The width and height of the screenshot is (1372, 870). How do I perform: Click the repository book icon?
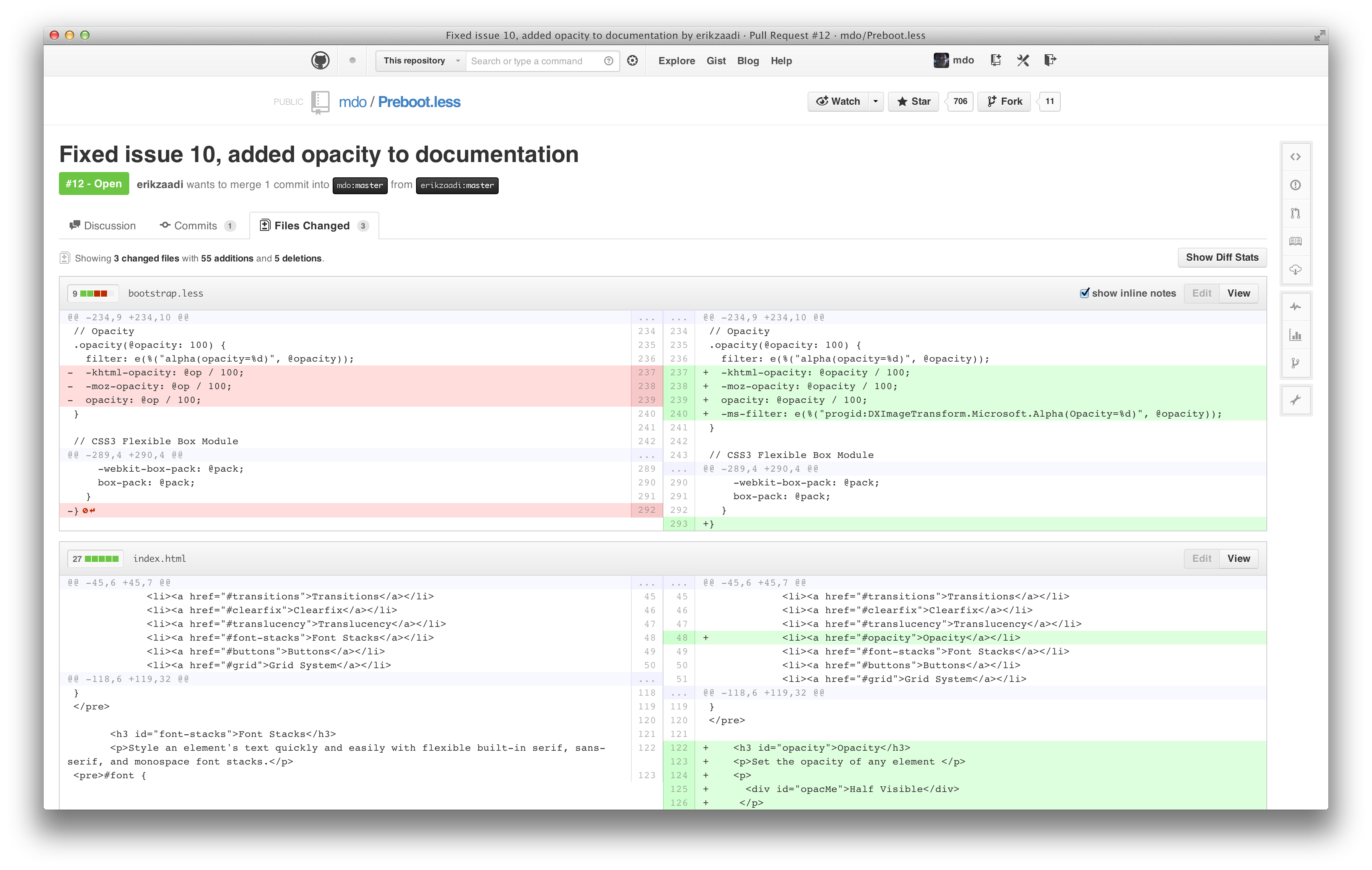click(x=320, y=102)
